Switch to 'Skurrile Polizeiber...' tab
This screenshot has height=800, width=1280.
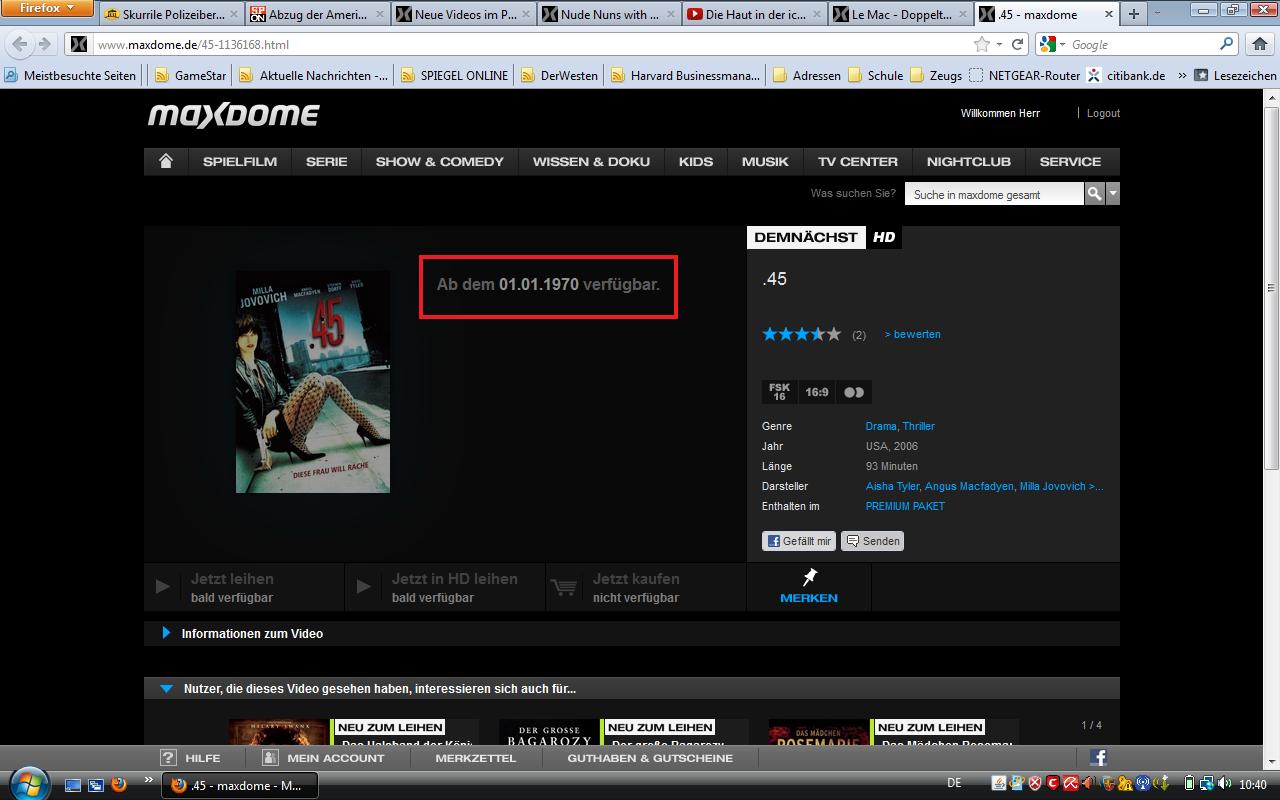170,14
